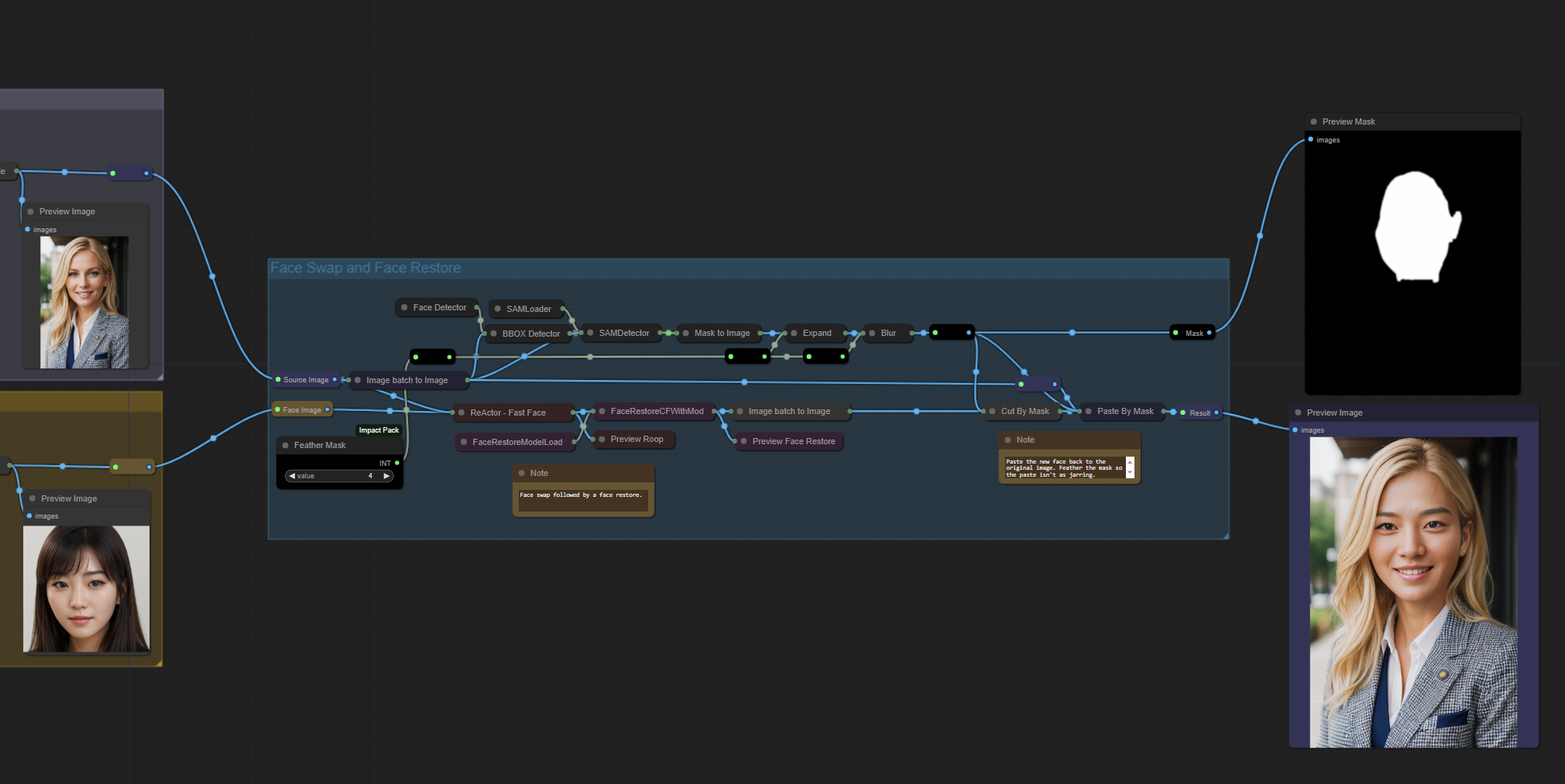Screen dimensions: 1565x784
Task: Select the Mask reroute node
Action: (1193, 333)
